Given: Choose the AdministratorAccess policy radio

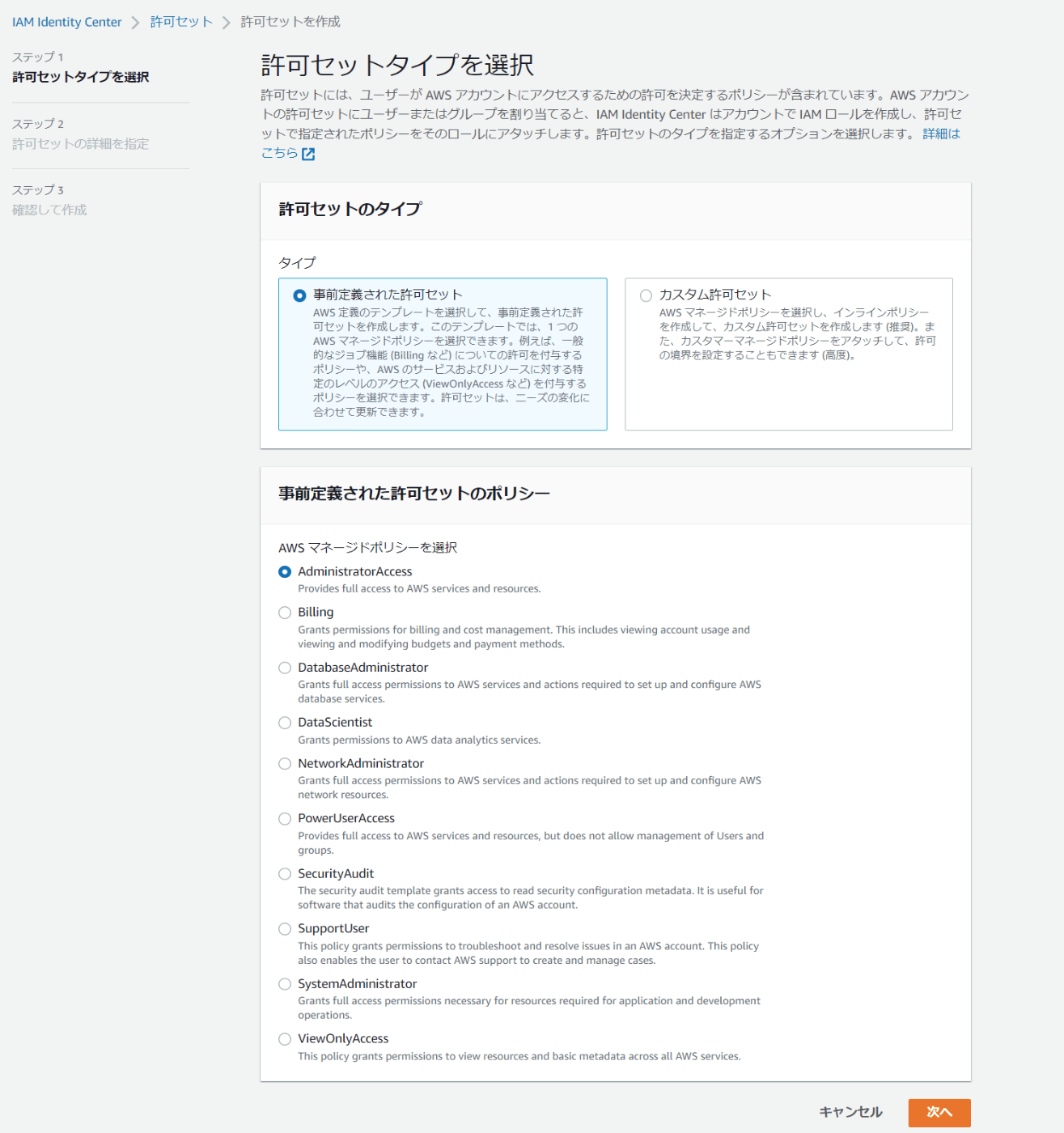Looking at the screenshot, I should tap(285, 571).
